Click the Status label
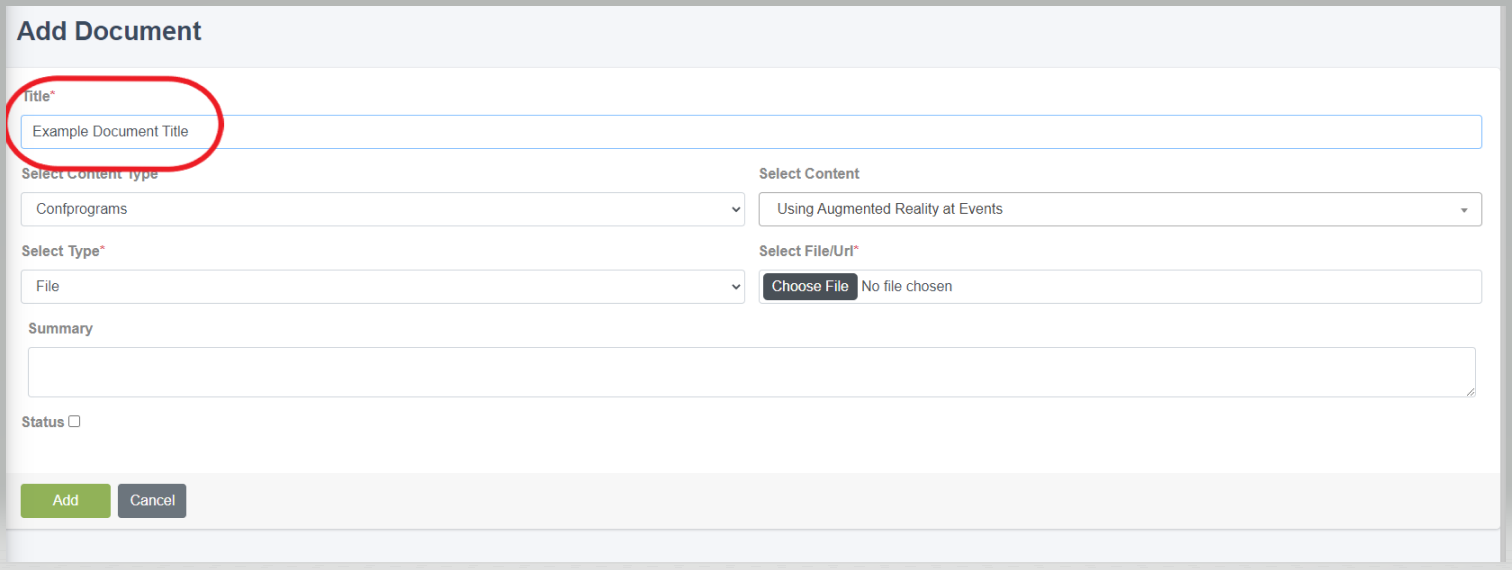The image size is (1512, 570). pyautogui.click(x=43, y=422)
